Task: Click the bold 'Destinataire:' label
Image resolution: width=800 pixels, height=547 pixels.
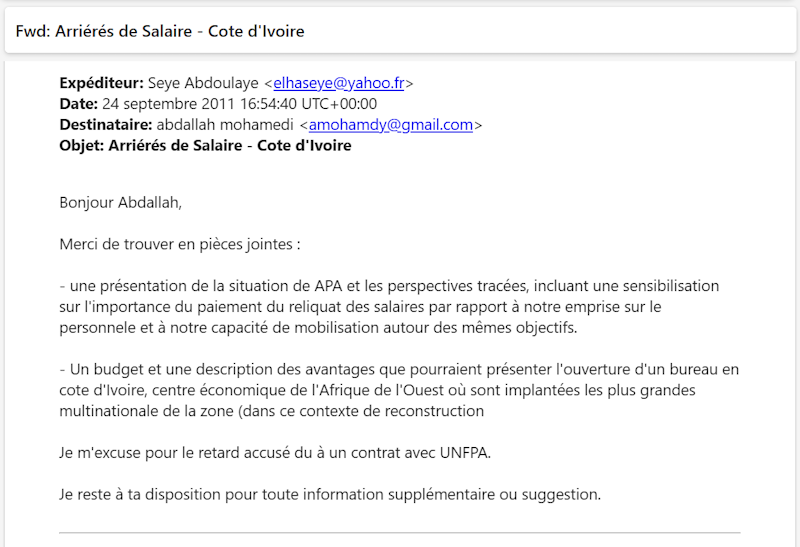Action: point(106,125)
